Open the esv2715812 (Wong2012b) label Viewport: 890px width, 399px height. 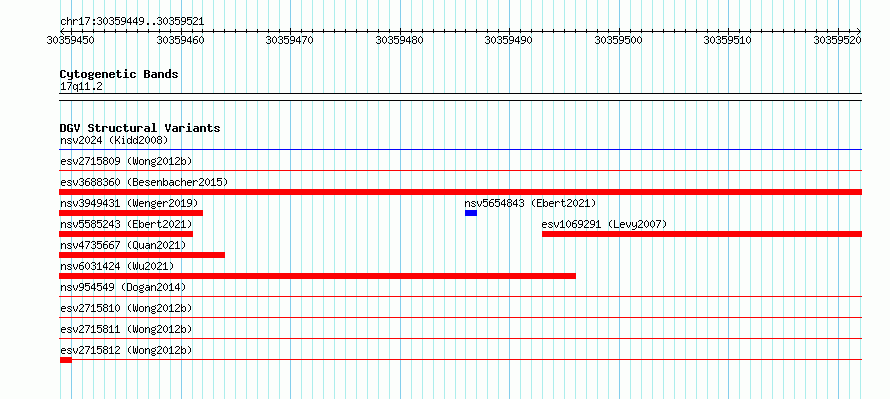126,350
